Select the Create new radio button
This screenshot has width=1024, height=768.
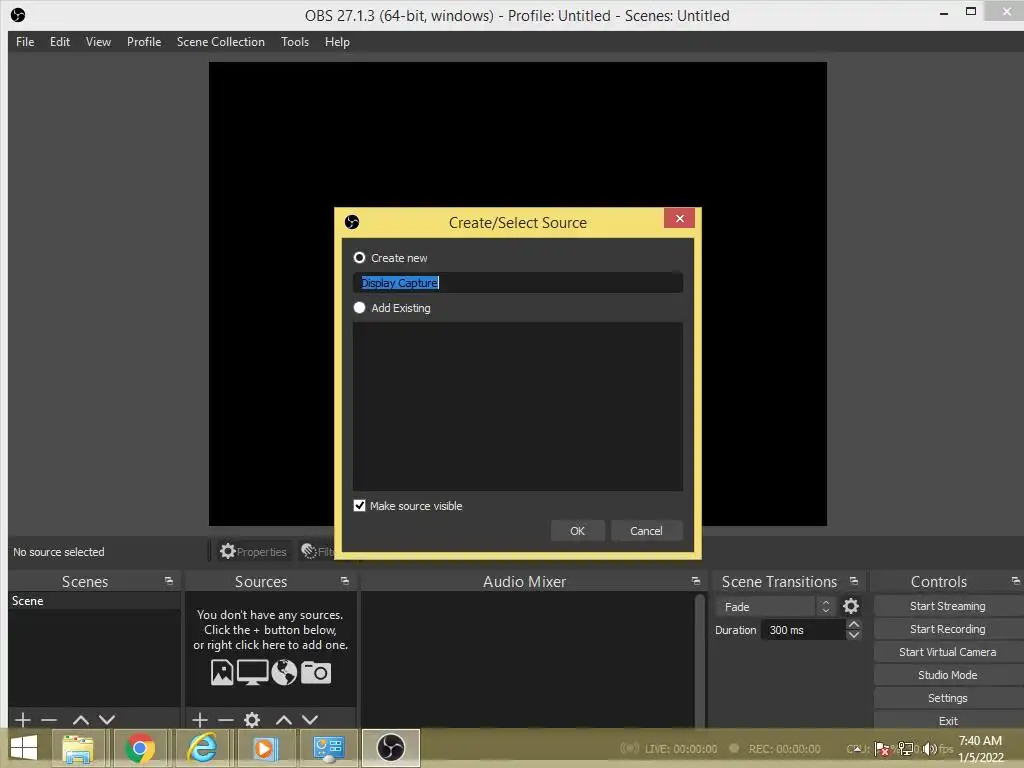359,258
